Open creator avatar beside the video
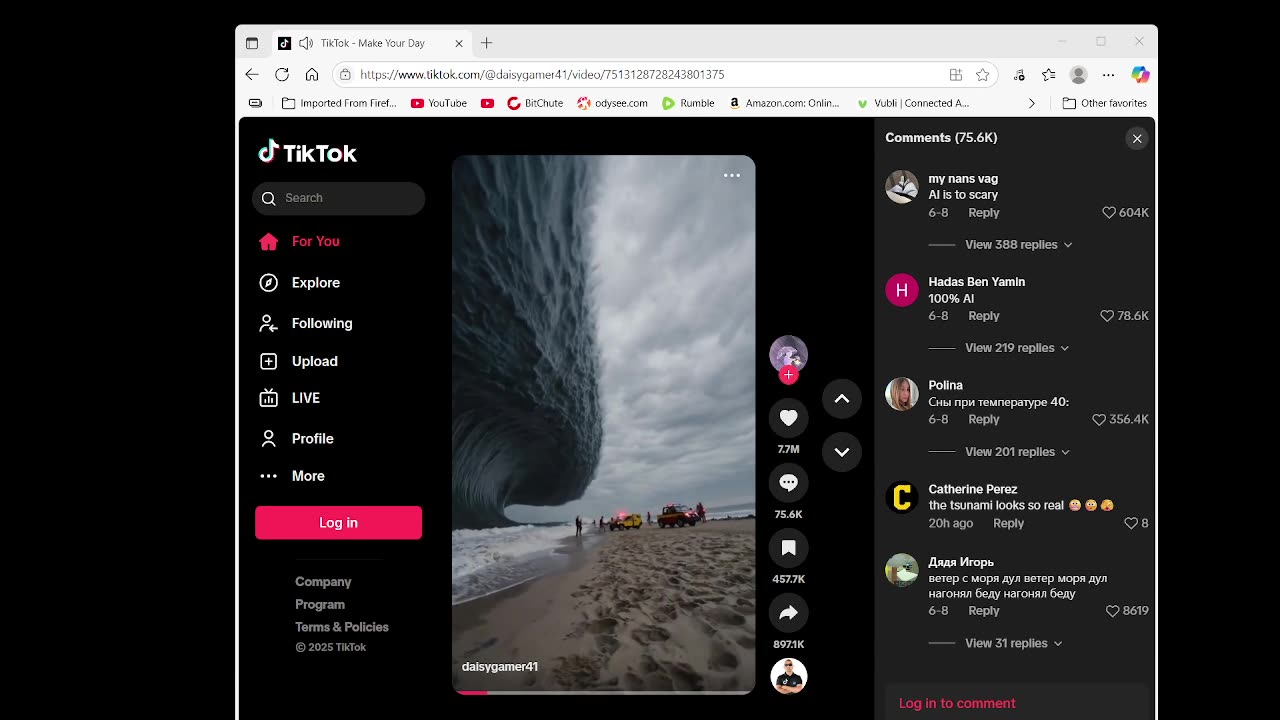1280x720 pixels. click(x=788, y=353)
